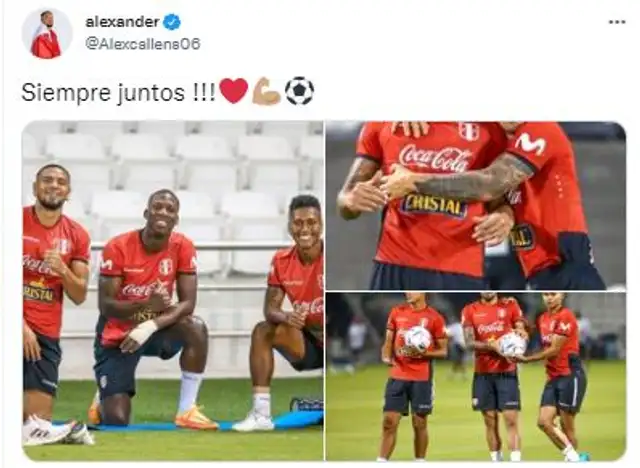Click the orange boot in left photo
640x468 pixels.
click(x=196, y=417)
